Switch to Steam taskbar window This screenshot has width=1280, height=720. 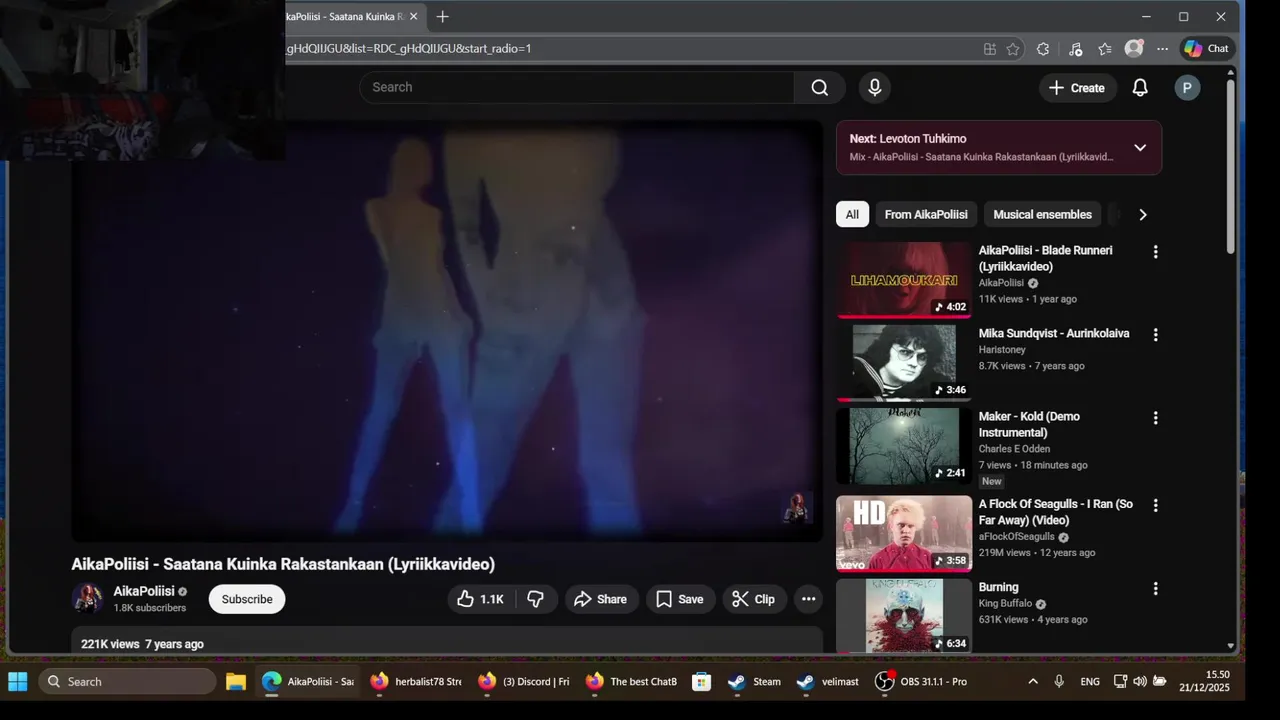point(755,682)
